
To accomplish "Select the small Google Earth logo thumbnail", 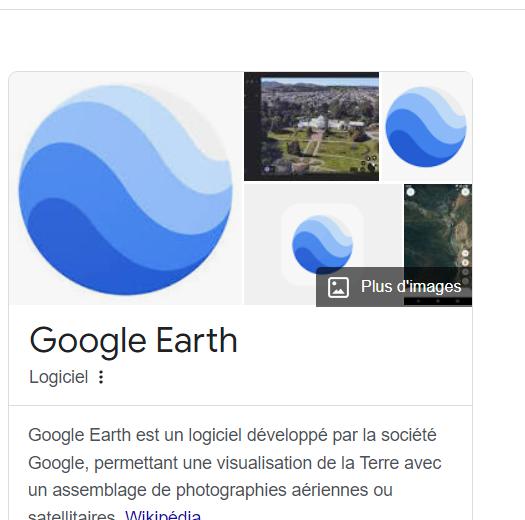I will (x=426, y=126).
